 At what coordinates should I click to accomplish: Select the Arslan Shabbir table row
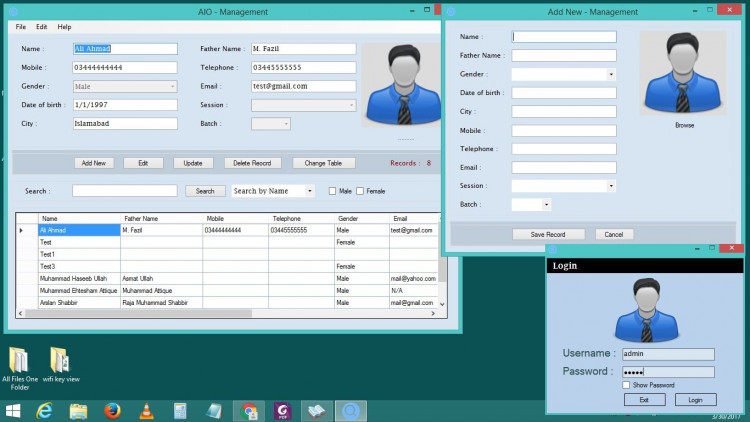pos(227,303)
